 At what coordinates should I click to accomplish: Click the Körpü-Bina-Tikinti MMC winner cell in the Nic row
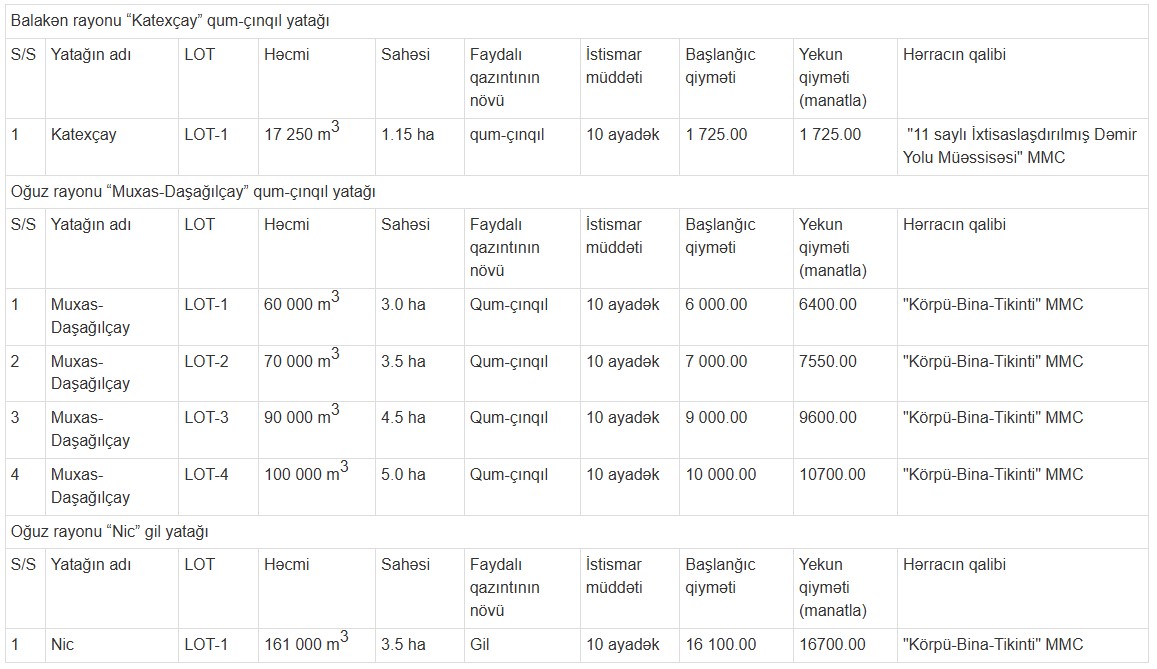(1022, 645)
